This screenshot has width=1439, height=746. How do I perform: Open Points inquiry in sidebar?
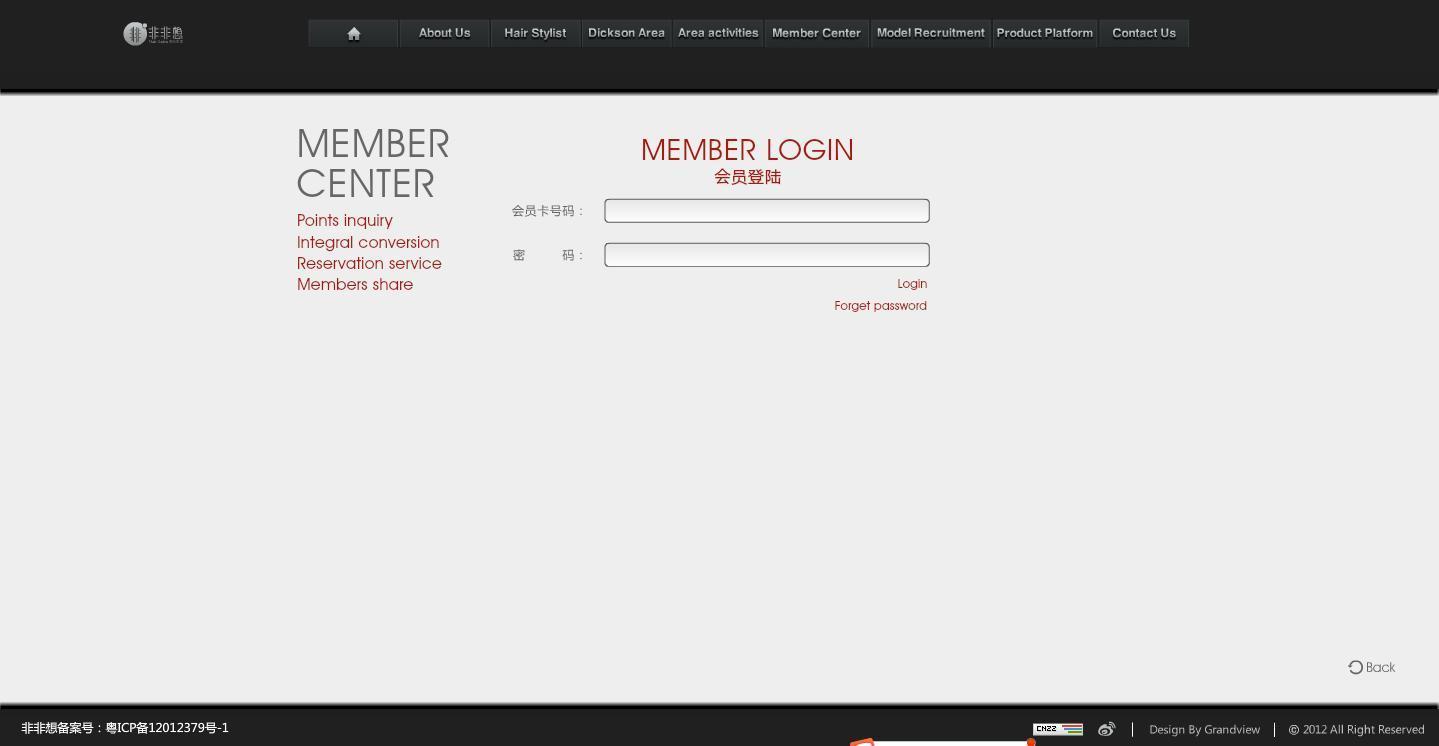tap(345, 220)
